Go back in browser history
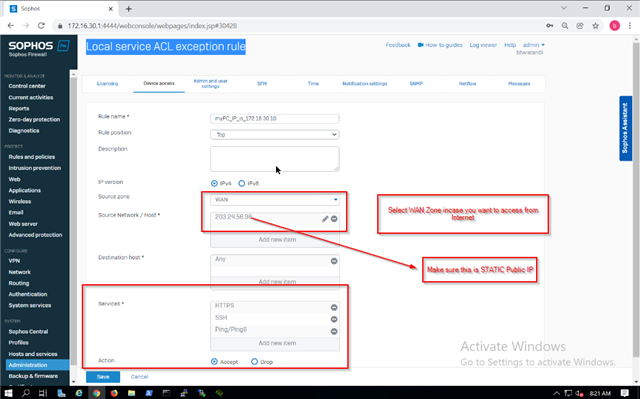The width and height of the screenshot is (640, 399). coord(11,26)
